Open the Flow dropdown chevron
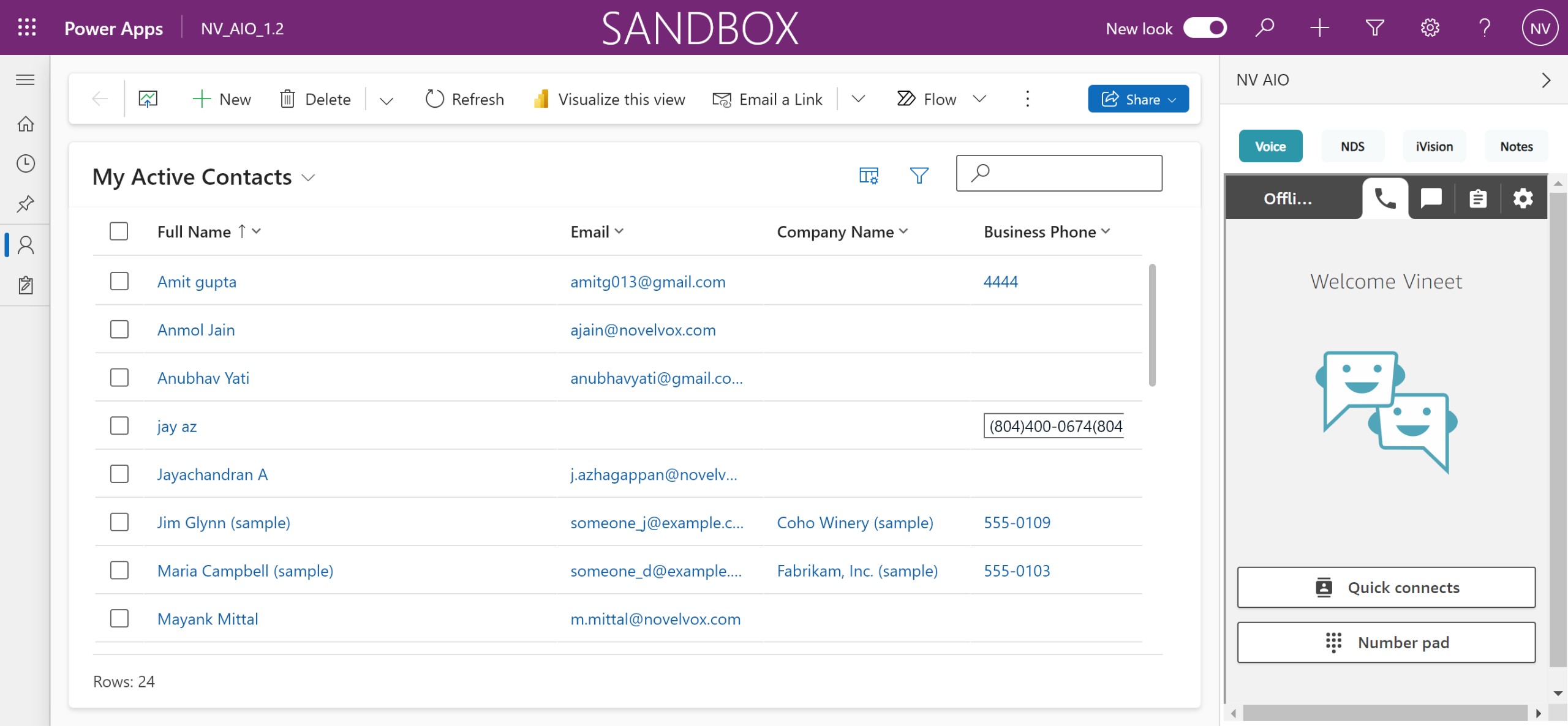 click(x=980, y=99)
